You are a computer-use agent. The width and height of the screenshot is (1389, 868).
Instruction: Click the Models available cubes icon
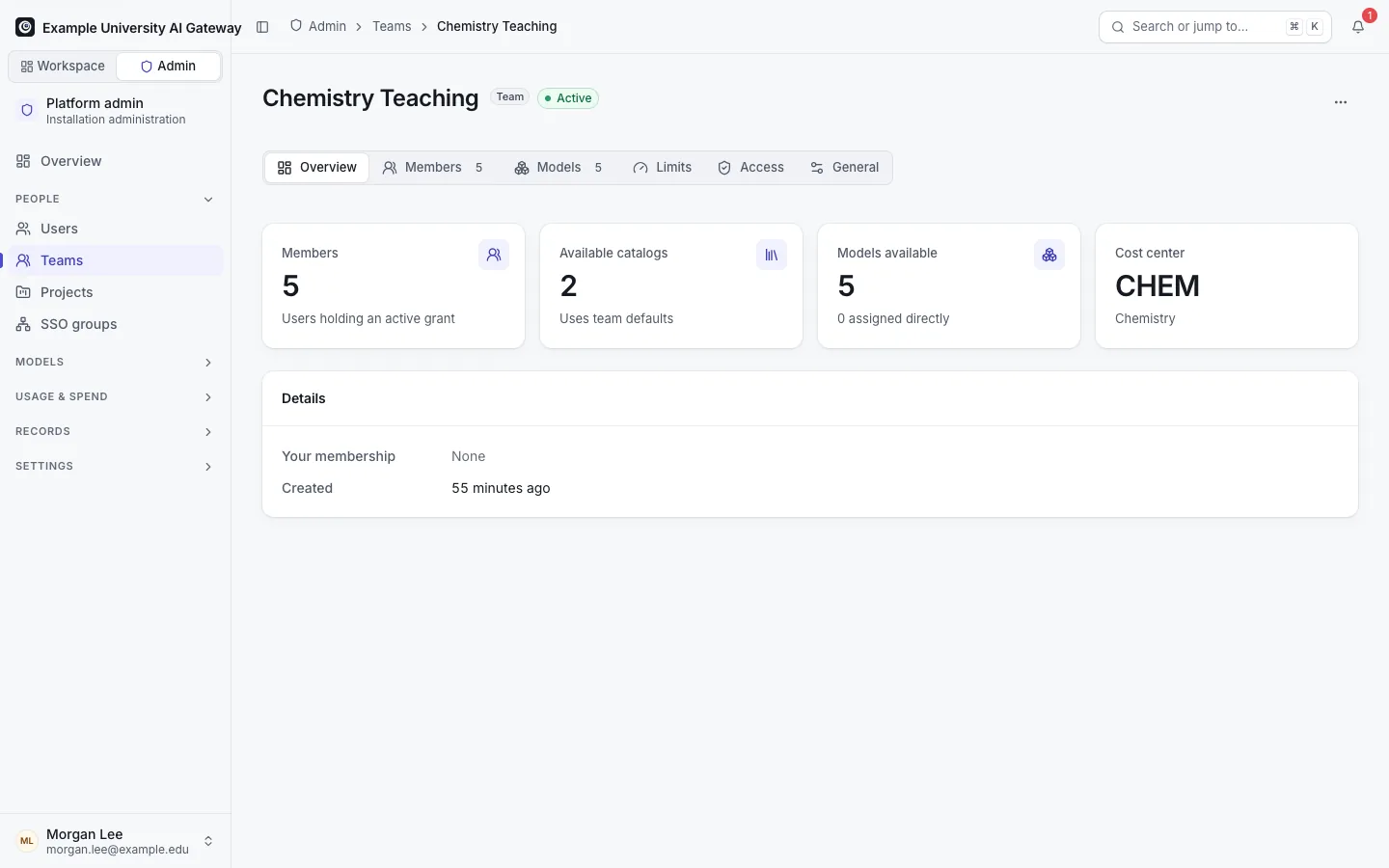[1049, 255]
